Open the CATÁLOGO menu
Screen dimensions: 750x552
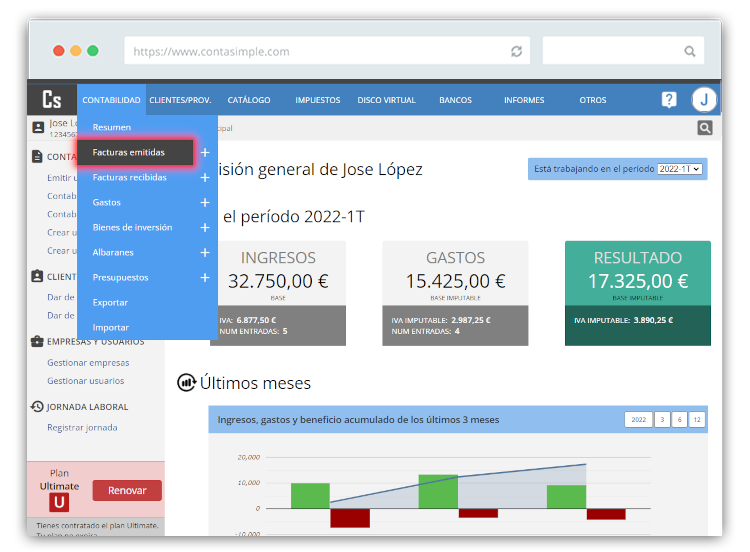[x=249, y=100]
